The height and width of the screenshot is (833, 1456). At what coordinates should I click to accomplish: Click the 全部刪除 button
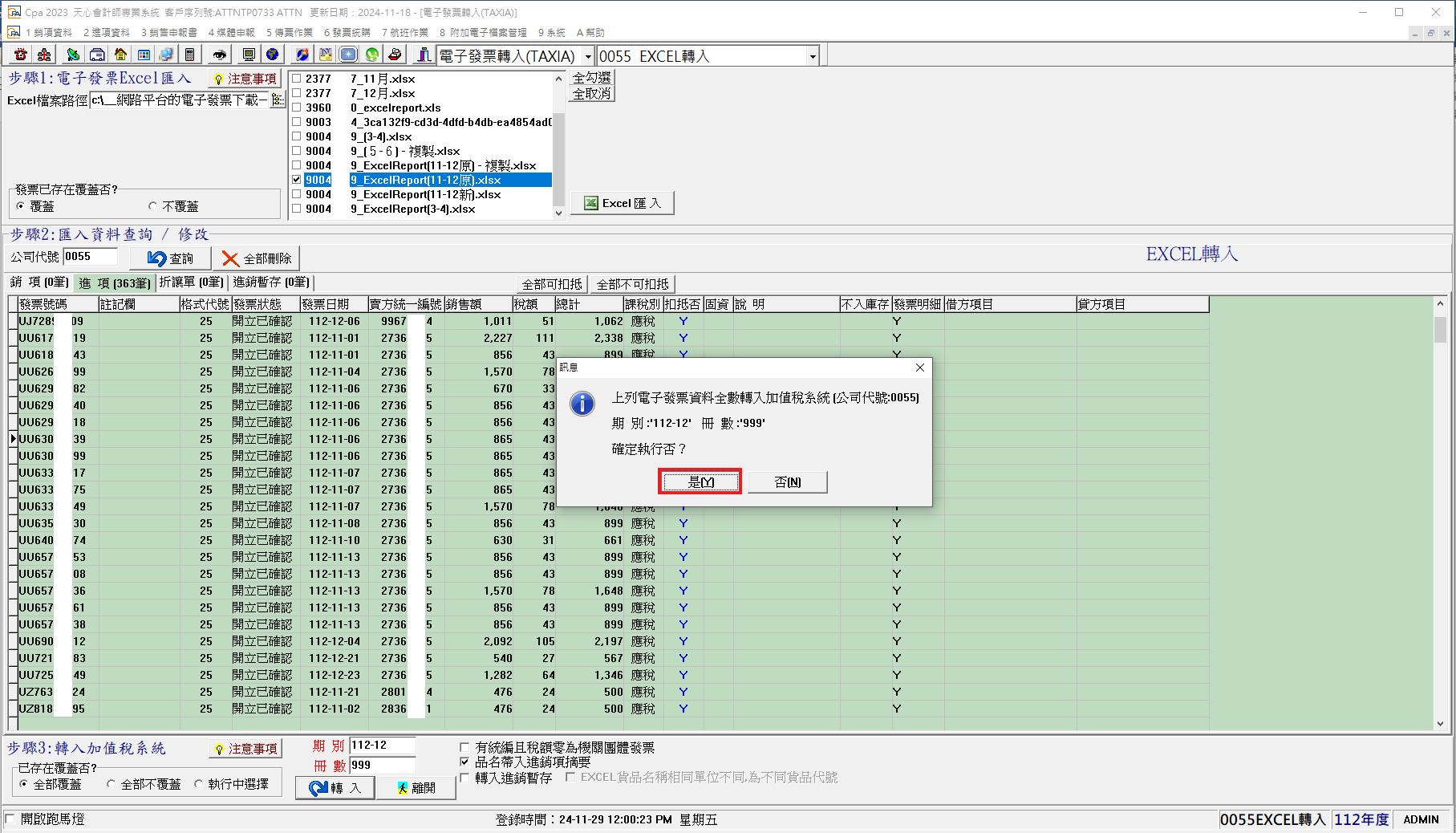coord(257,258)
